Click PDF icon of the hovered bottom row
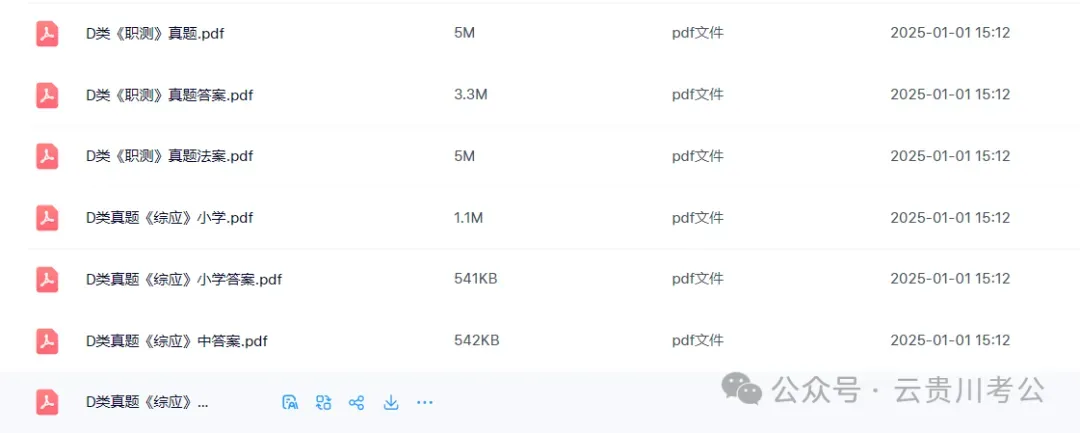Screen dimensions: 1080x433 coord(47,402)
